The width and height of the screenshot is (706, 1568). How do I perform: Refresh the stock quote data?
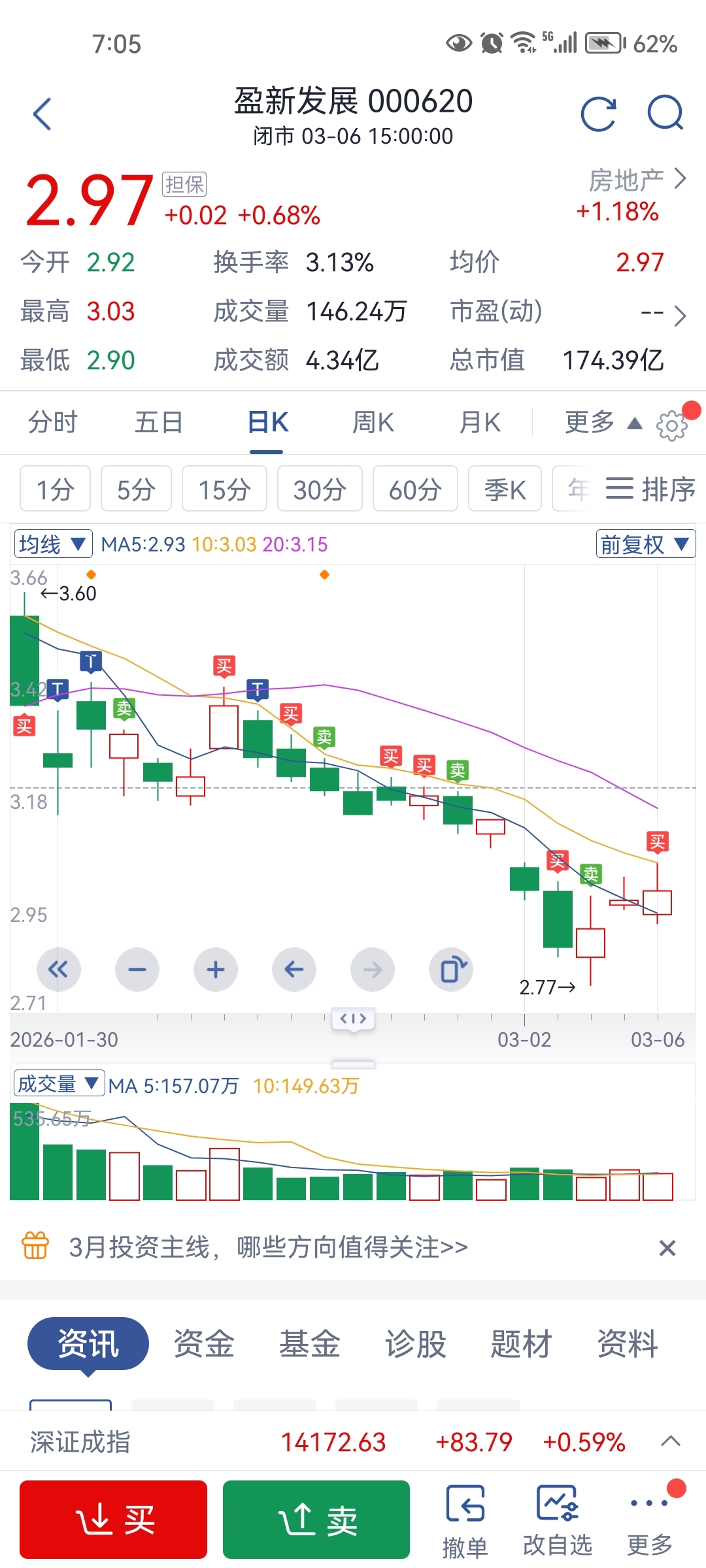(598, 114)
